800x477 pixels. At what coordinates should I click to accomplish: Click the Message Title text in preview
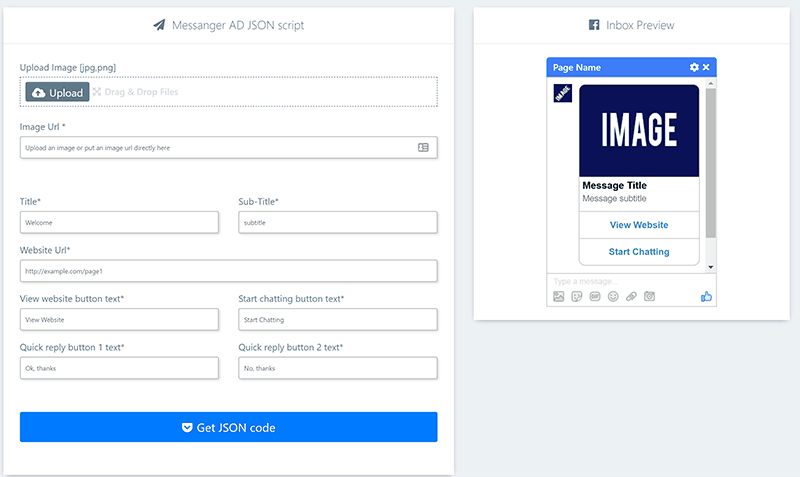click(x=614, y=186)
